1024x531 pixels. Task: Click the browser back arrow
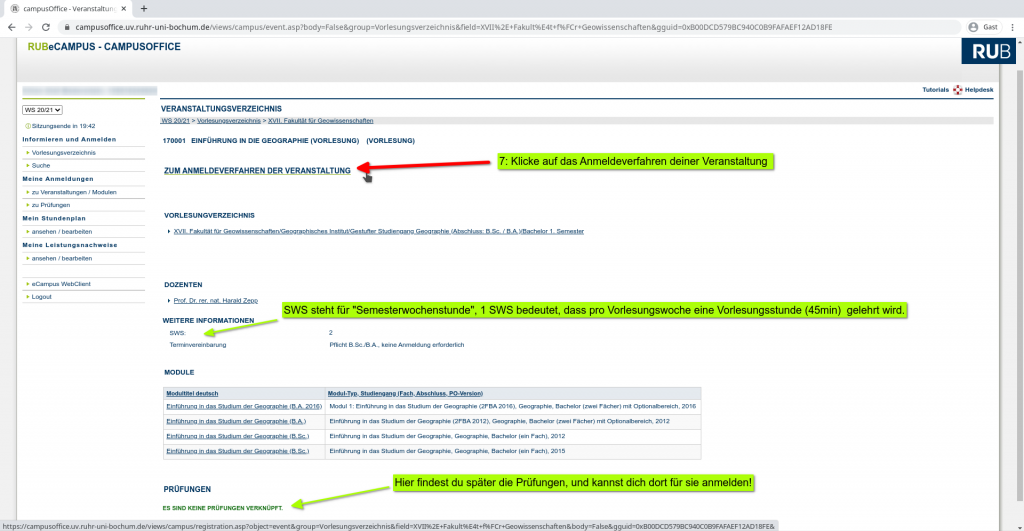coord(11,27)
